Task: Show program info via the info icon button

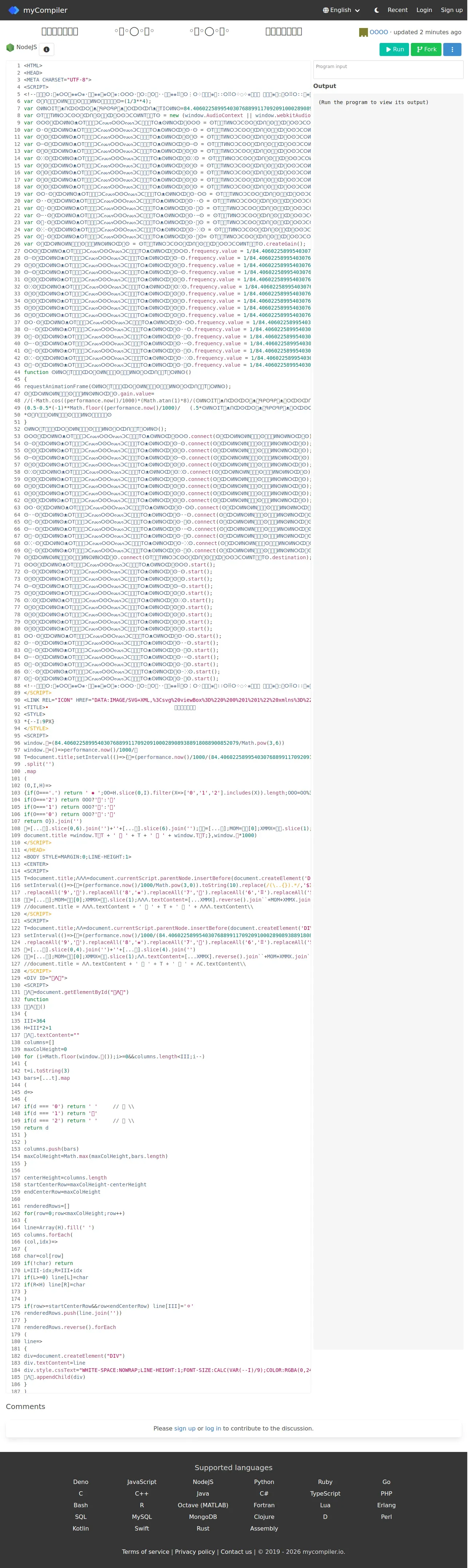Action: point(46,49)
